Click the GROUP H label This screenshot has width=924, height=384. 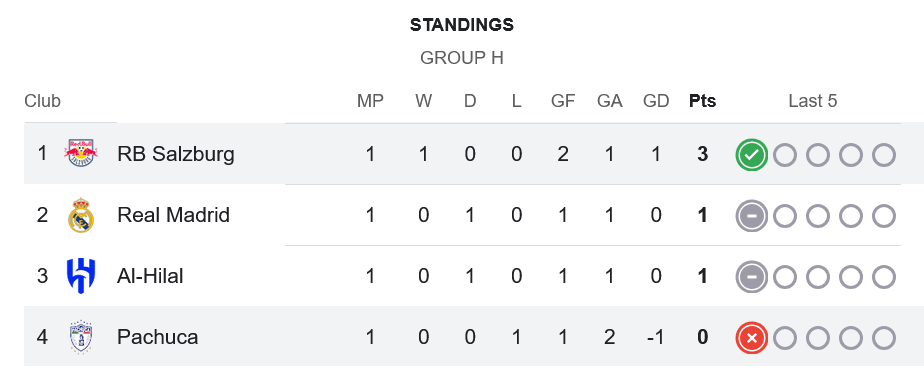pyautogui.click(x=462, y=58)
